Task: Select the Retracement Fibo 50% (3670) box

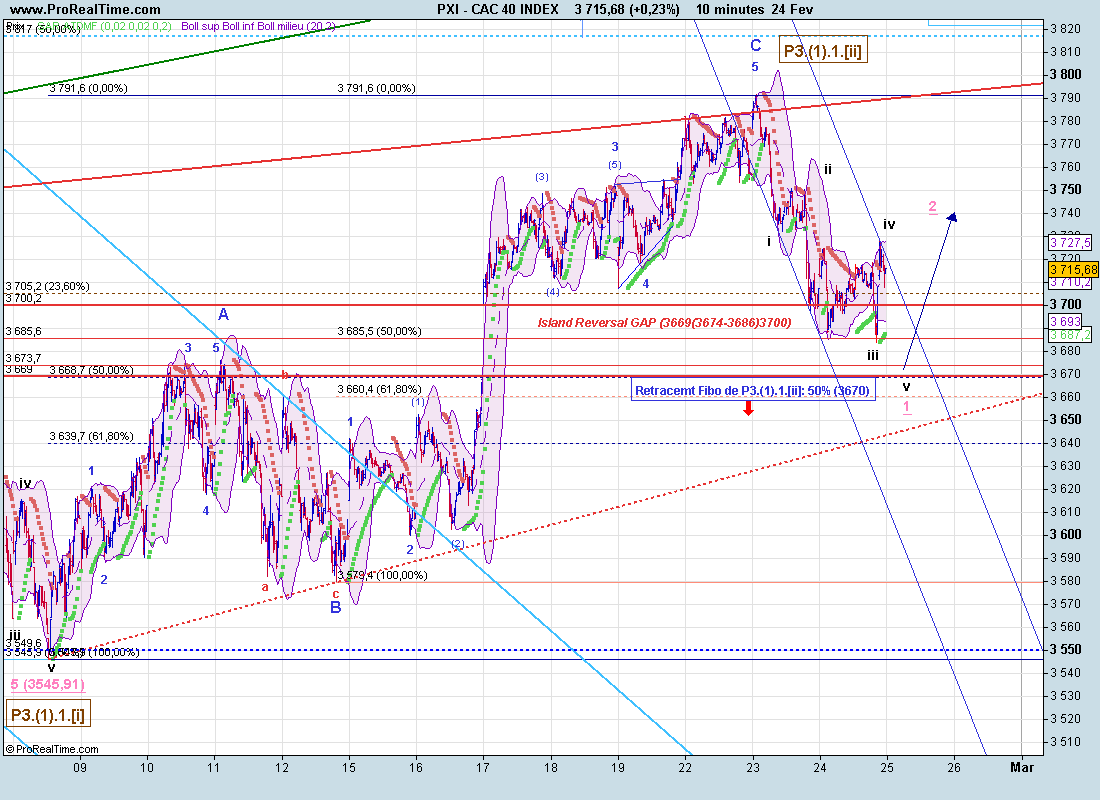Action: 753,391
